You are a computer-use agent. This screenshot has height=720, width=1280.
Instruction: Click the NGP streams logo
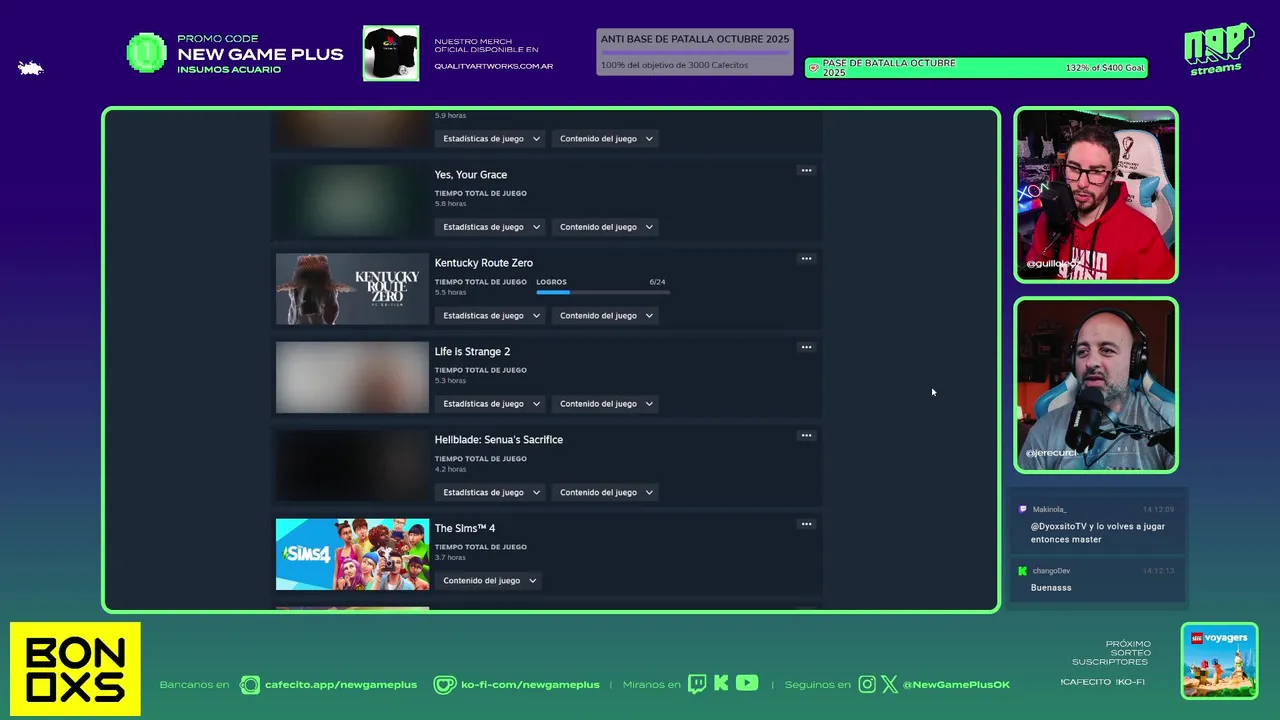(1219, 48)
